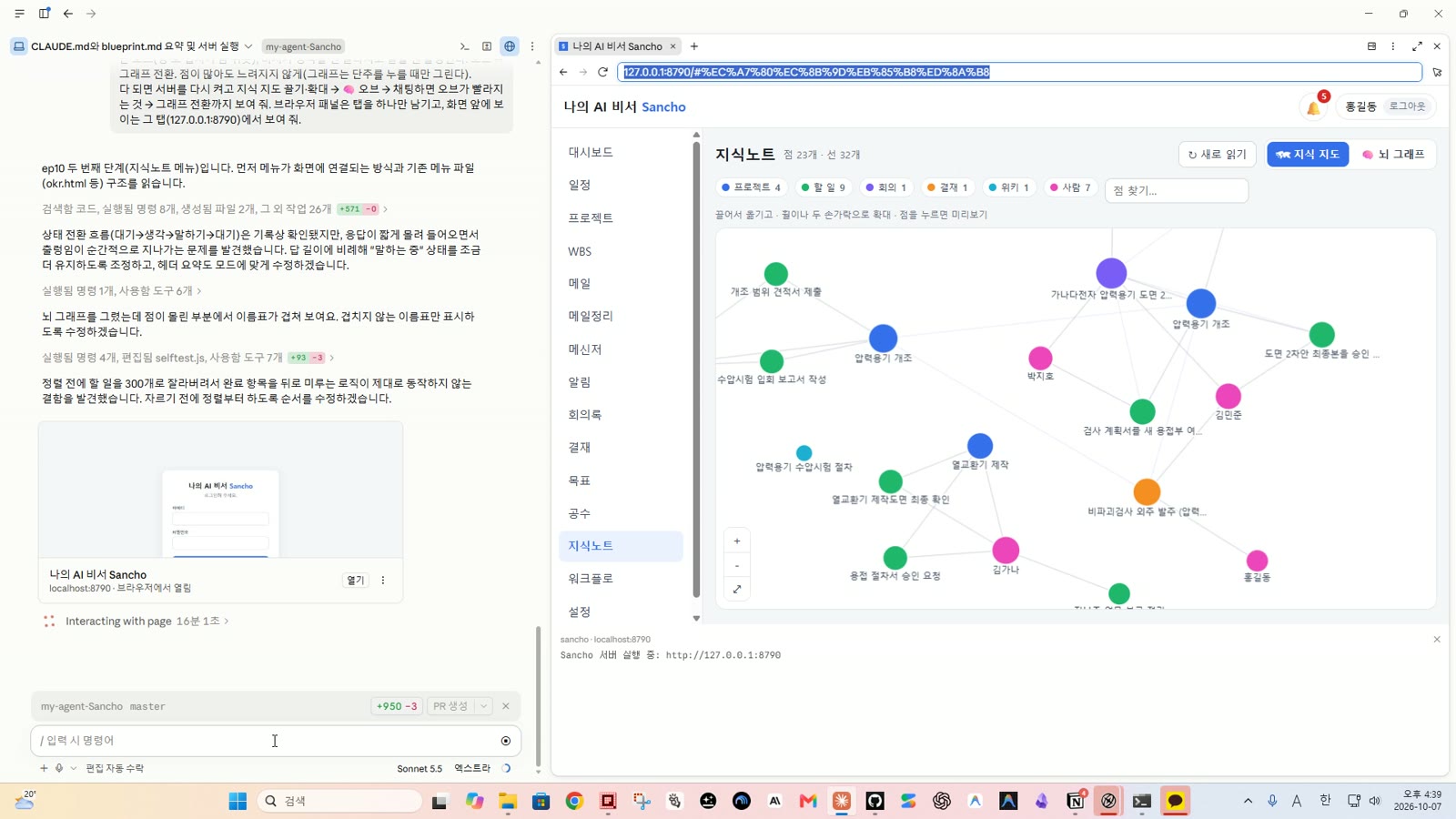1456x819 pixels.
Task: Go back with the top-left back arrow
Action: click(x=68, y=14)
